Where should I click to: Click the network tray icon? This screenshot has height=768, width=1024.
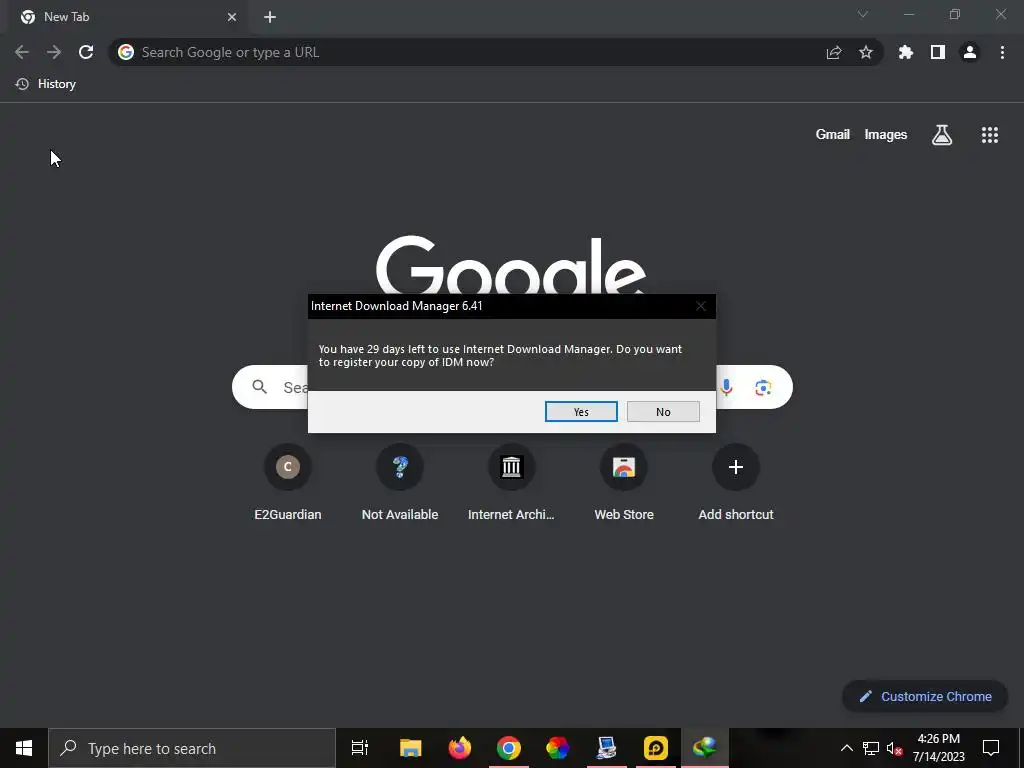(x=871, y=748)
